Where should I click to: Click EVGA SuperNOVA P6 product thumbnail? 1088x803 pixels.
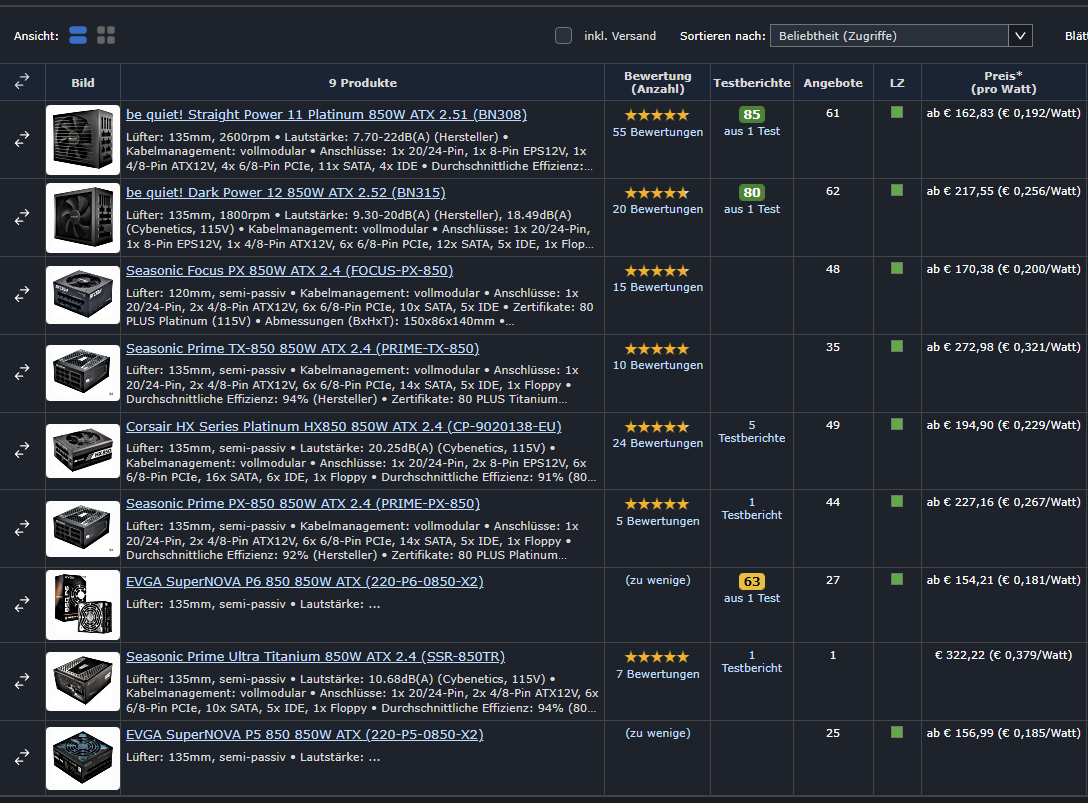click(x=83, y=605)
